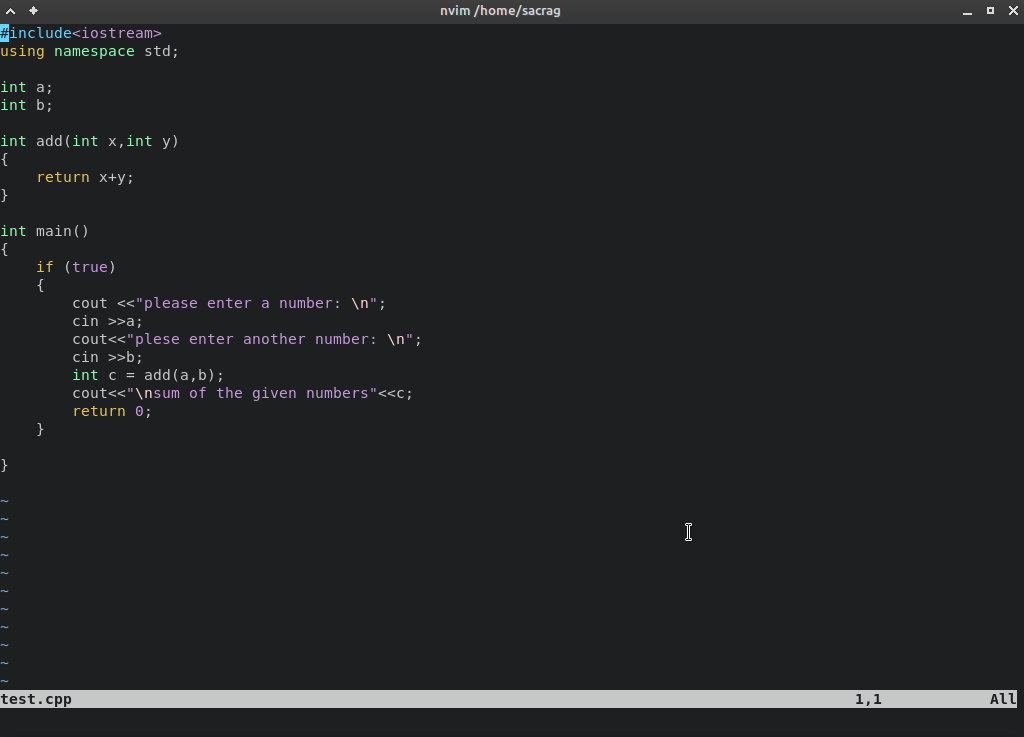The width and height of the screenshot is (1024, 737).
Task: Click the if (true) condition line
Action: (76, 267)
